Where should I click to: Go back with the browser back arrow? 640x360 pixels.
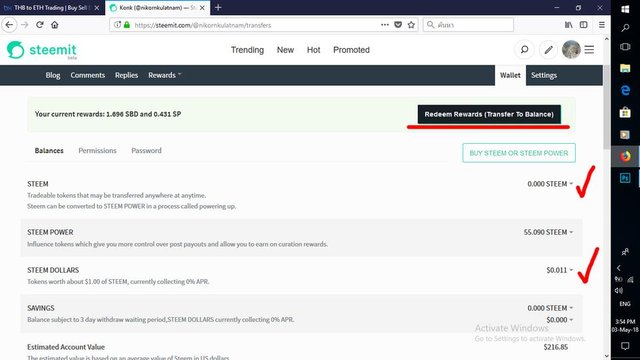click(9, 25)
